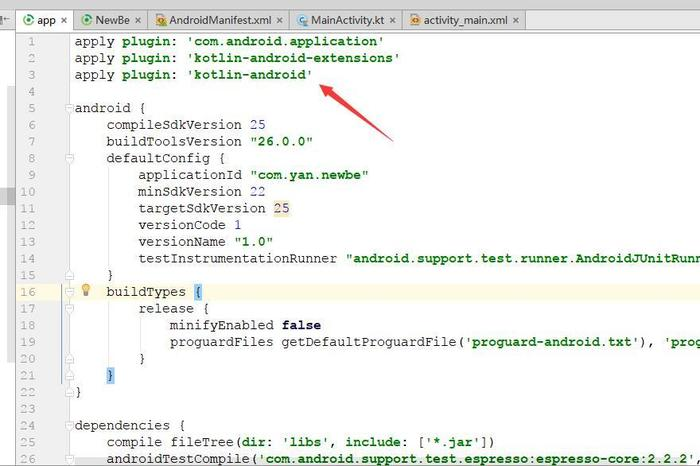Collapse the release block fold marker on line 17

point(69,308)
